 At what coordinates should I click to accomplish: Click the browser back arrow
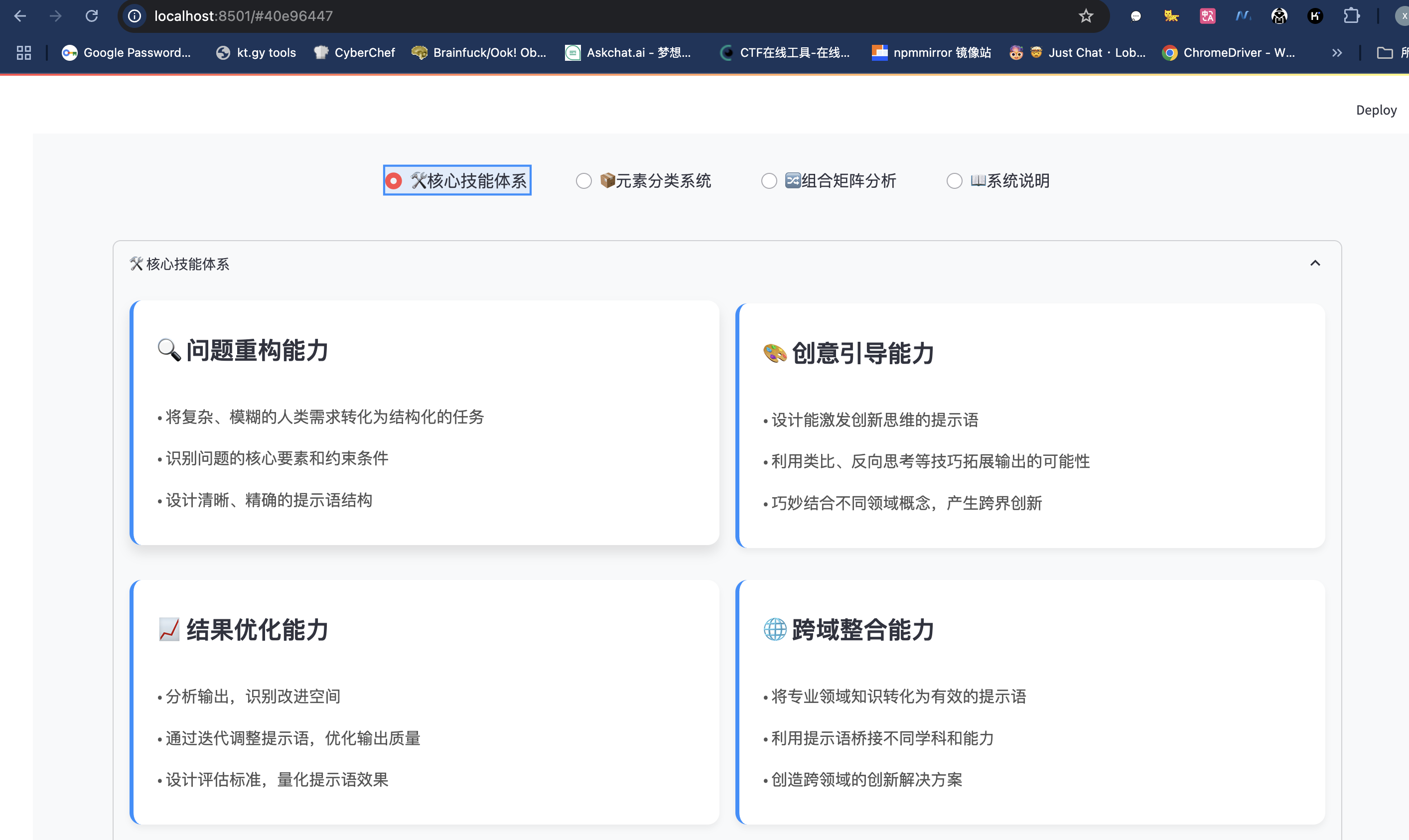pyautogui.click(x=20, y=16)
